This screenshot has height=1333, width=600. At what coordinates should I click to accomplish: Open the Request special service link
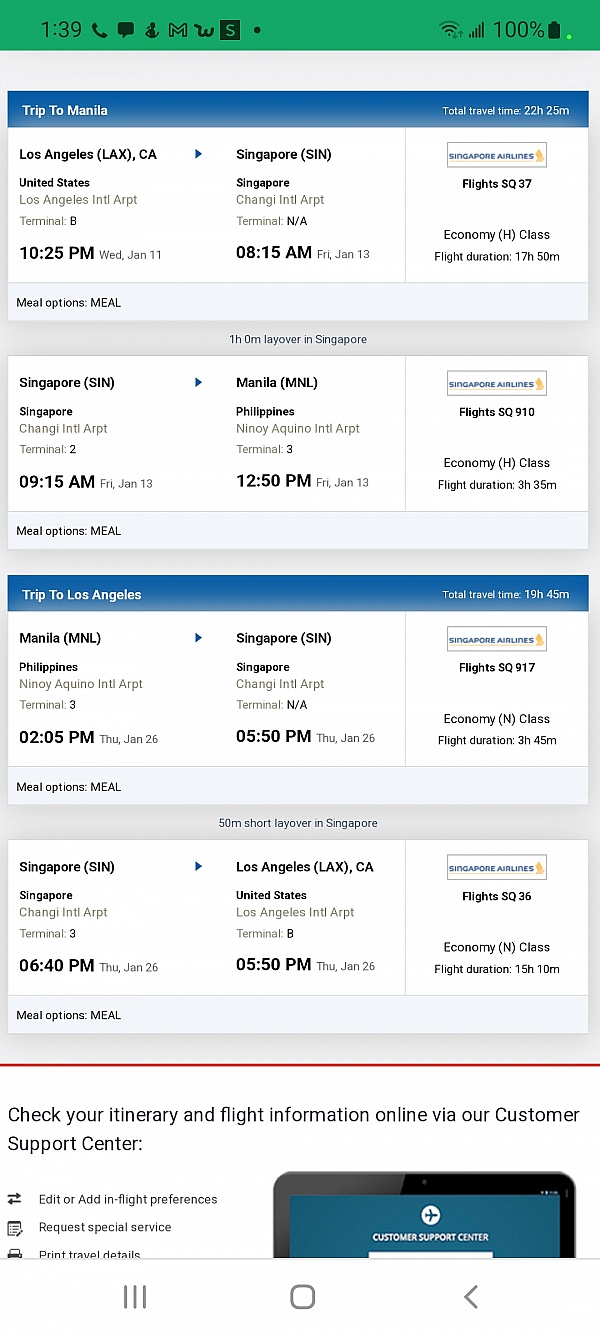point(112,1227)
